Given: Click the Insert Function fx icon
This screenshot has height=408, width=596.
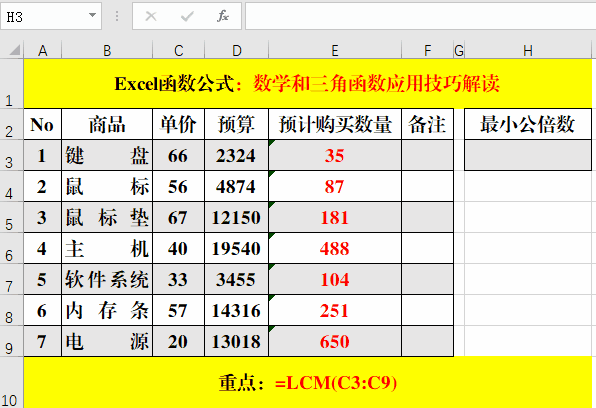Looking at the screenshot, I should point(223,16).
